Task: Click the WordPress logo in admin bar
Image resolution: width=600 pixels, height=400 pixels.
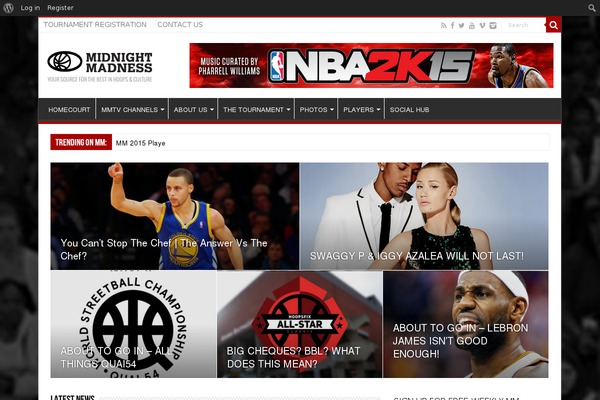Action: tap(8, 8)
